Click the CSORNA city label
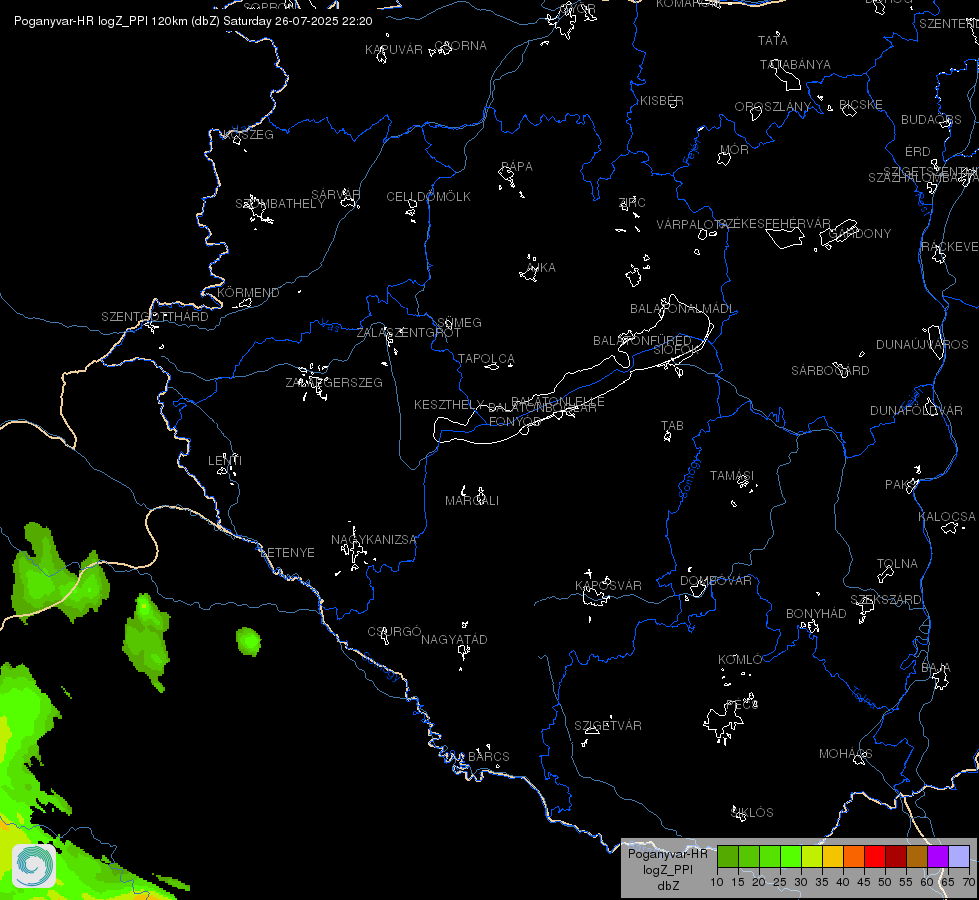The image size is (979, 900). point(460,46)
